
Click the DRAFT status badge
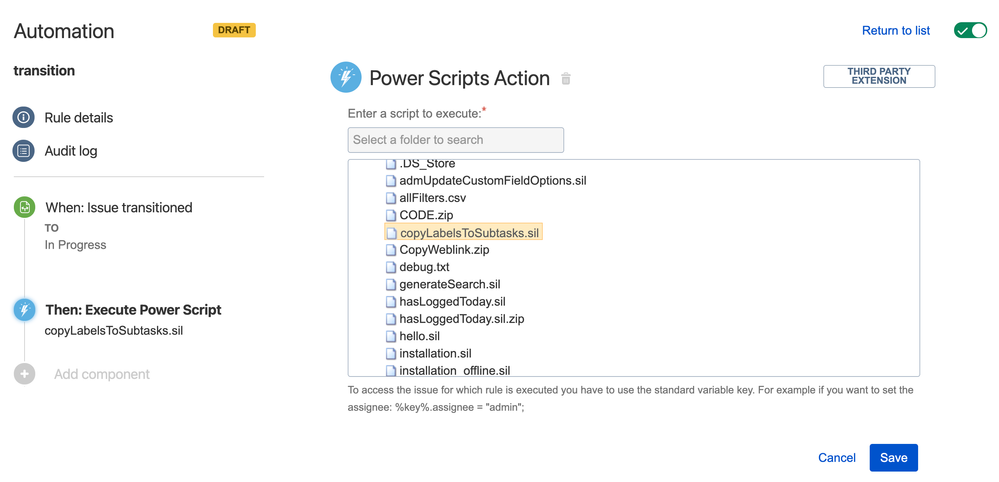coord(234,30)
